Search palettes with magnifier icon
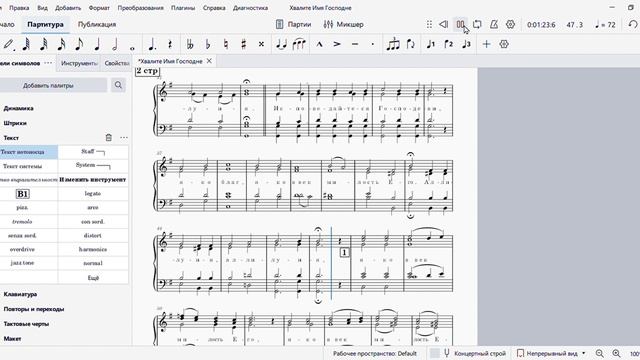This screenshot has height=360, width=640. (118, 85)
